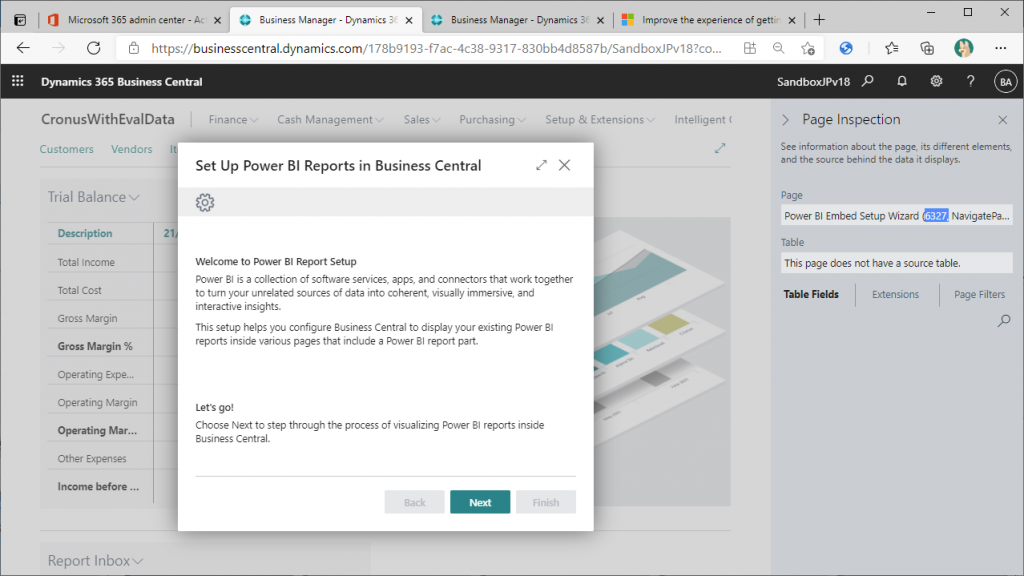Open the Dynamics 365 app launcher waffle
Screen dimensions: 1024x576
[x=18, y=81]
